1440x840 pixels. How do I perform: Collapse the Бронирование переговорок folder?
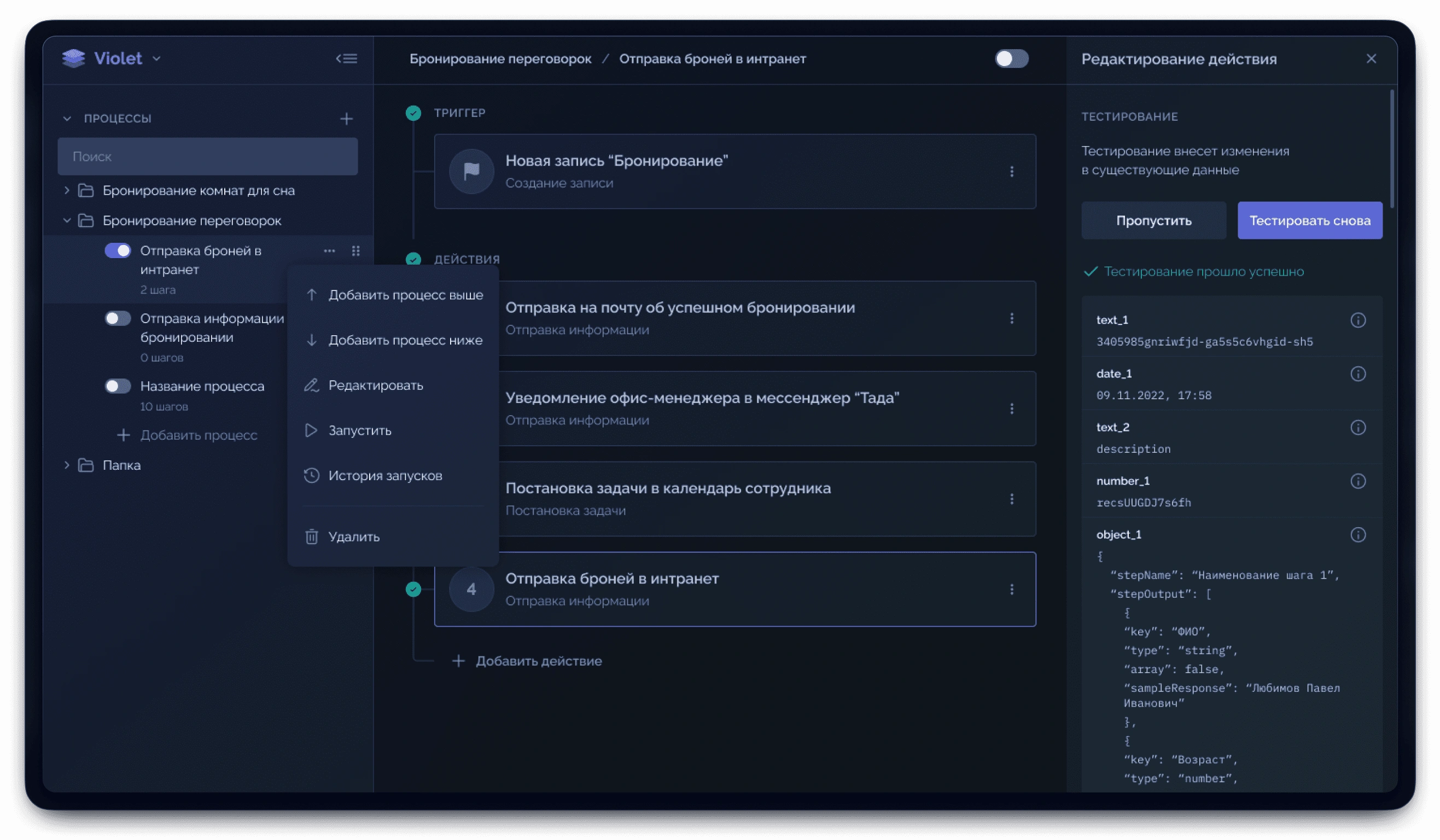coord(67,220)
